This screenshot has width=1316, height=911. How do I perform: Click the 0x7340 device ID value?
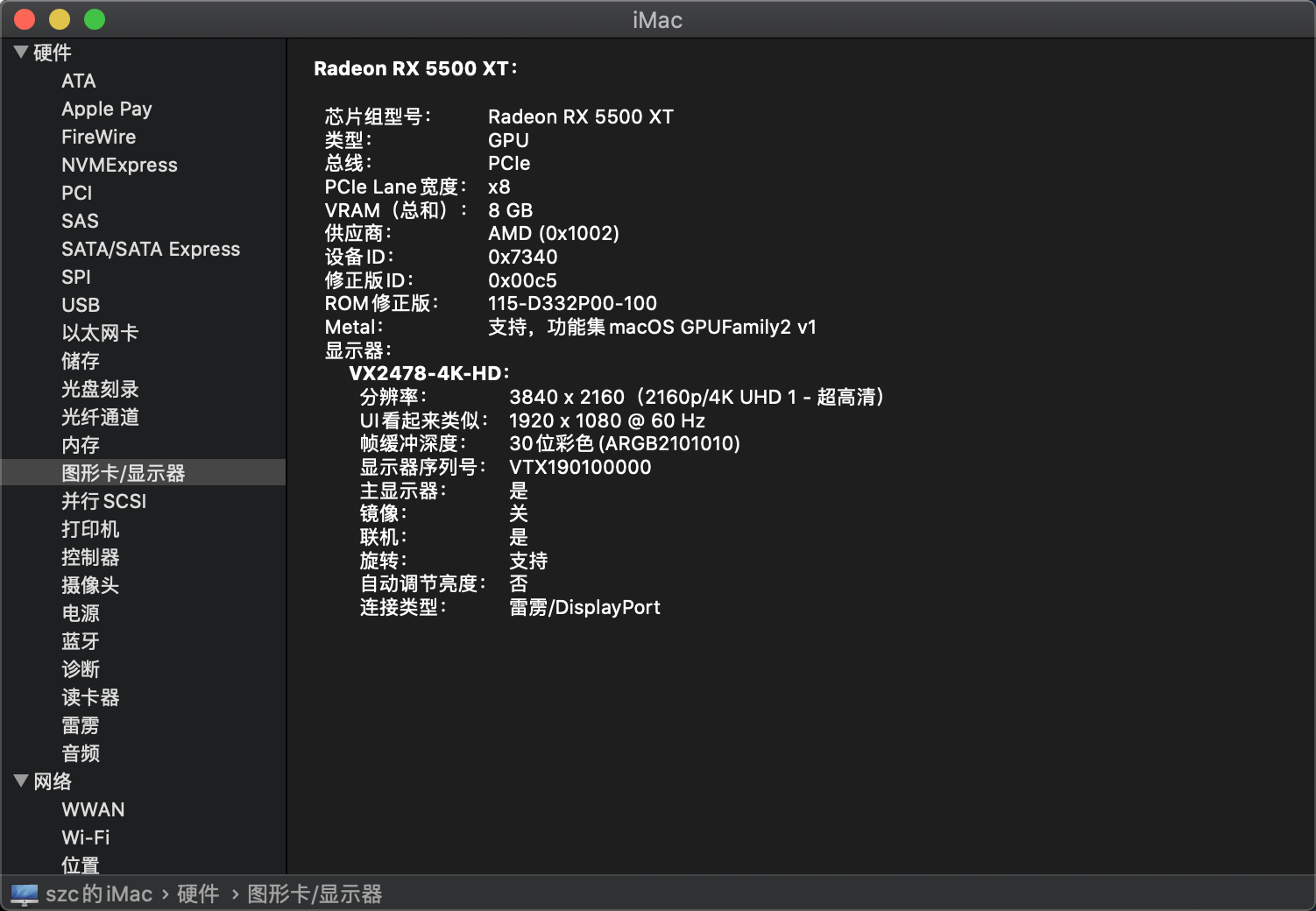(523, 257)
